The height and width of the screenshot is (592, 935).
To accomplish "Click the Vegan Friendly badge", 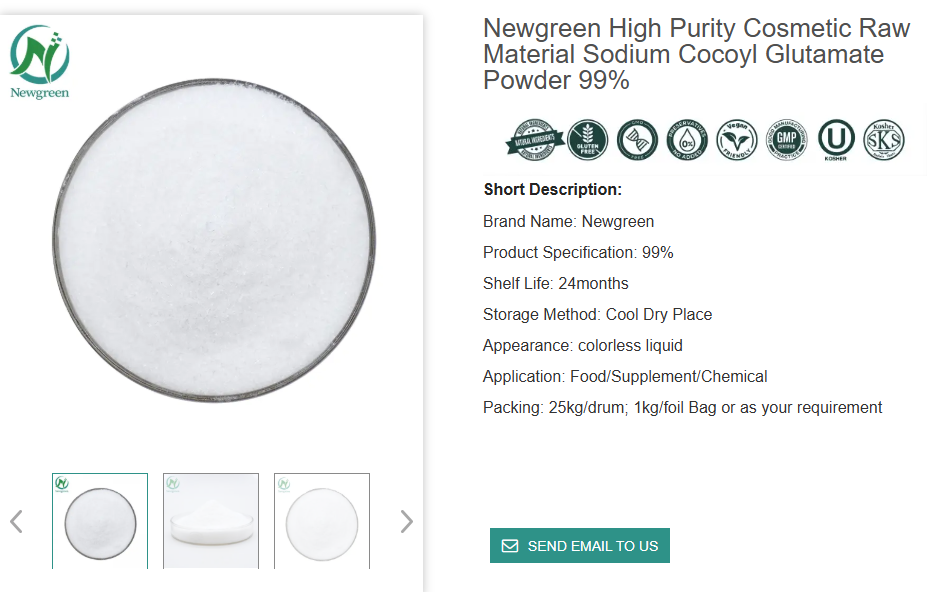I will click(737, 140).
